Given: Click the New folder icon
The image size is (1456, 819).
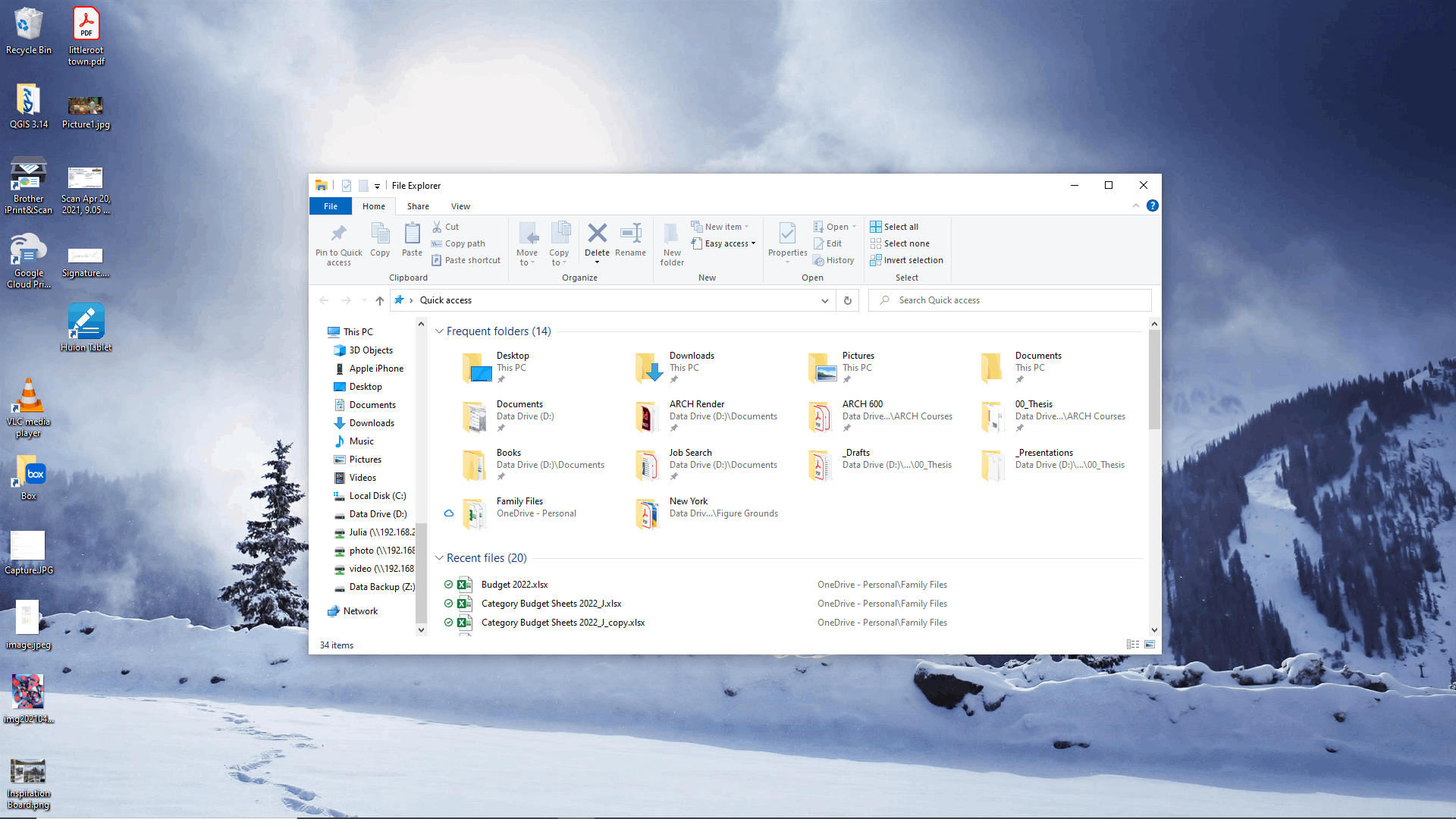Looking at the screenshot, I should pos(671,243).
